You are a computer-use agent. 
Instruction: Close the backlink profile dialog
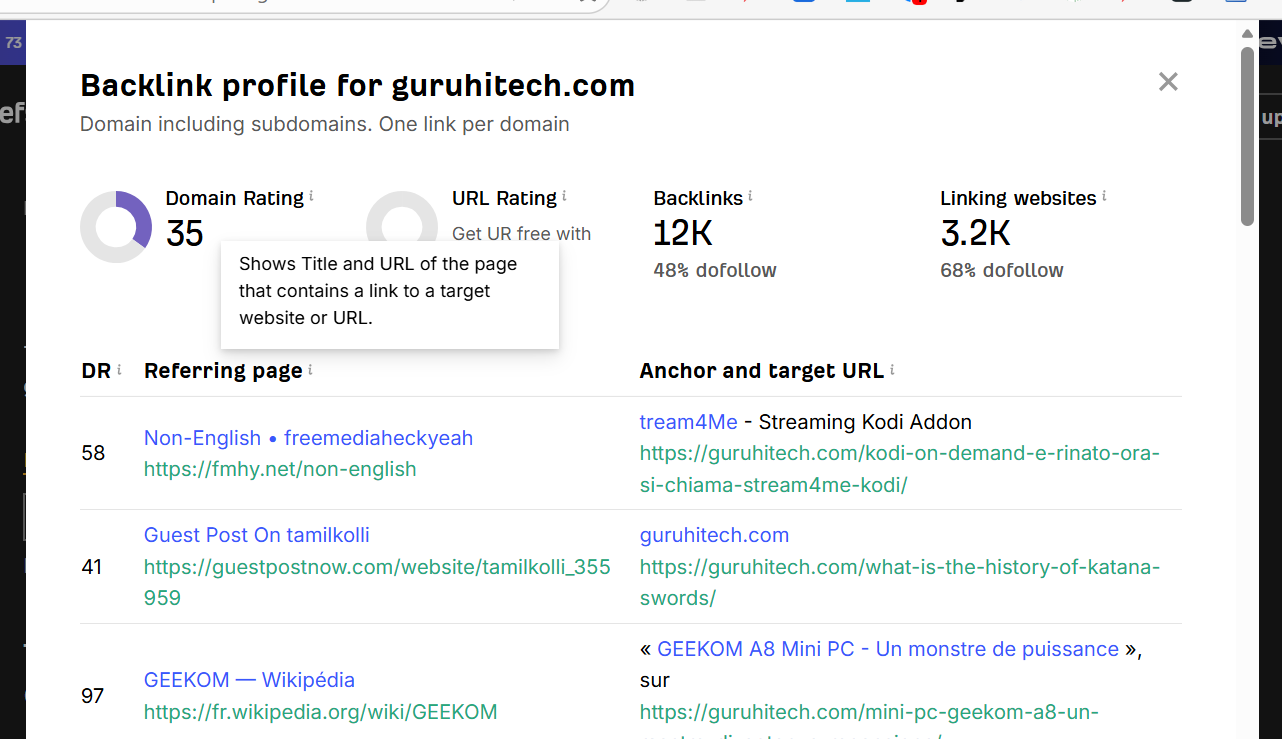1167,82
